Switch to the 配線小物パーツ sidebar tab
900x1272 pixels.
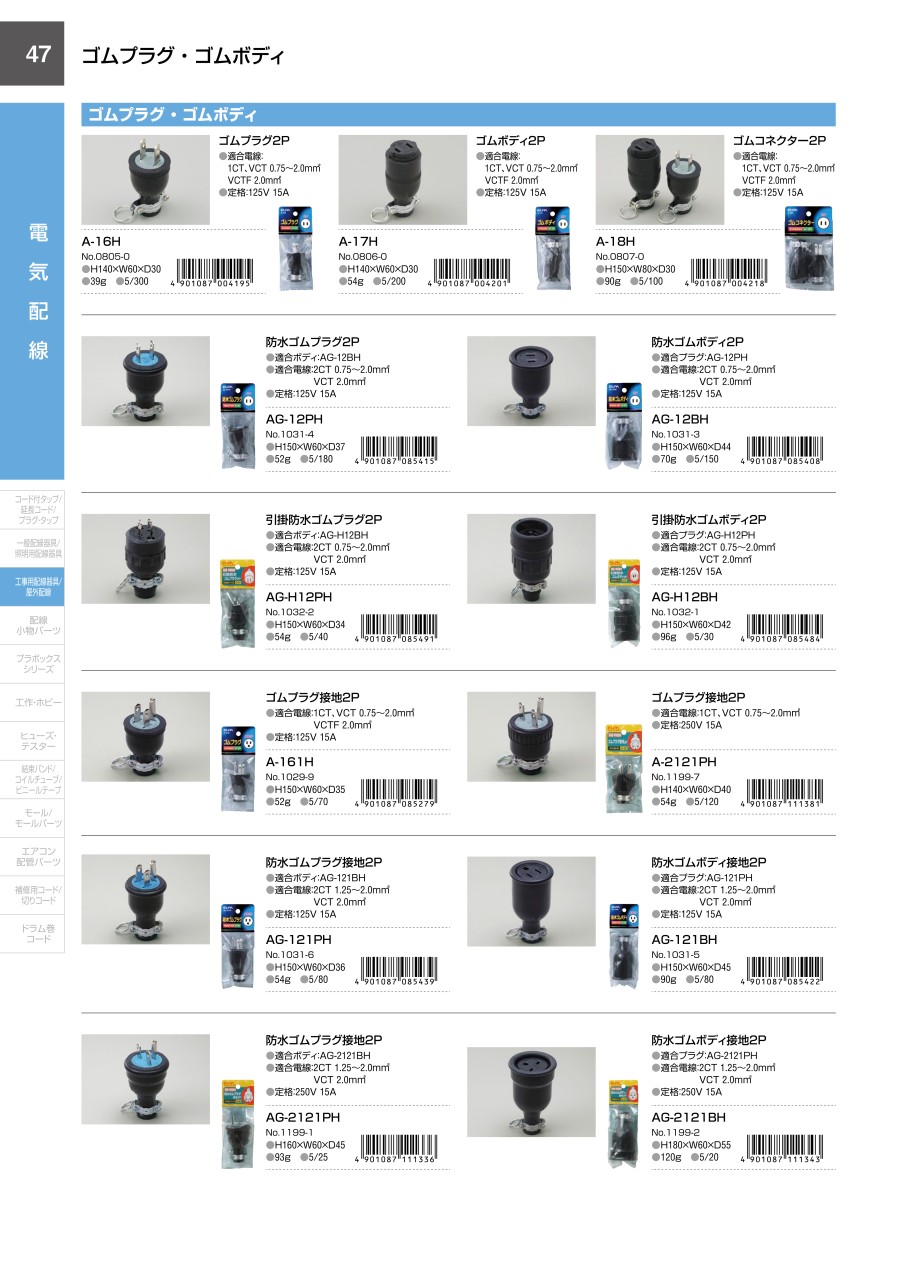click(x=32, y=623)
